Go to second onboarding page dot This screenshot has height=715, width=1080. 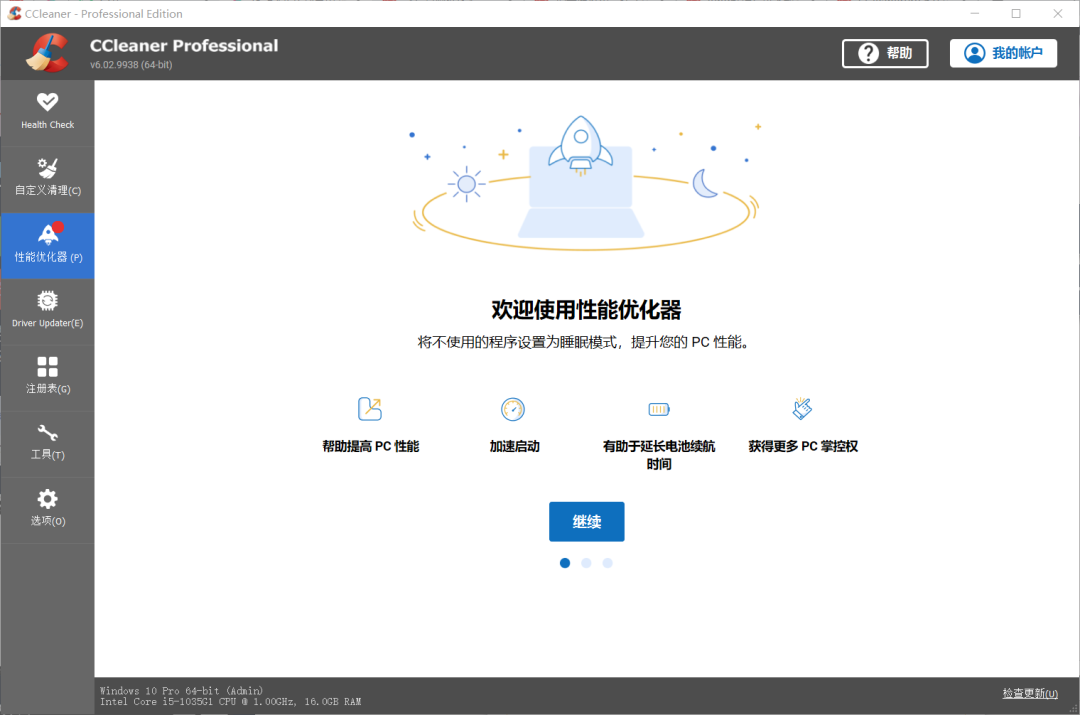[x=586, y=563]
